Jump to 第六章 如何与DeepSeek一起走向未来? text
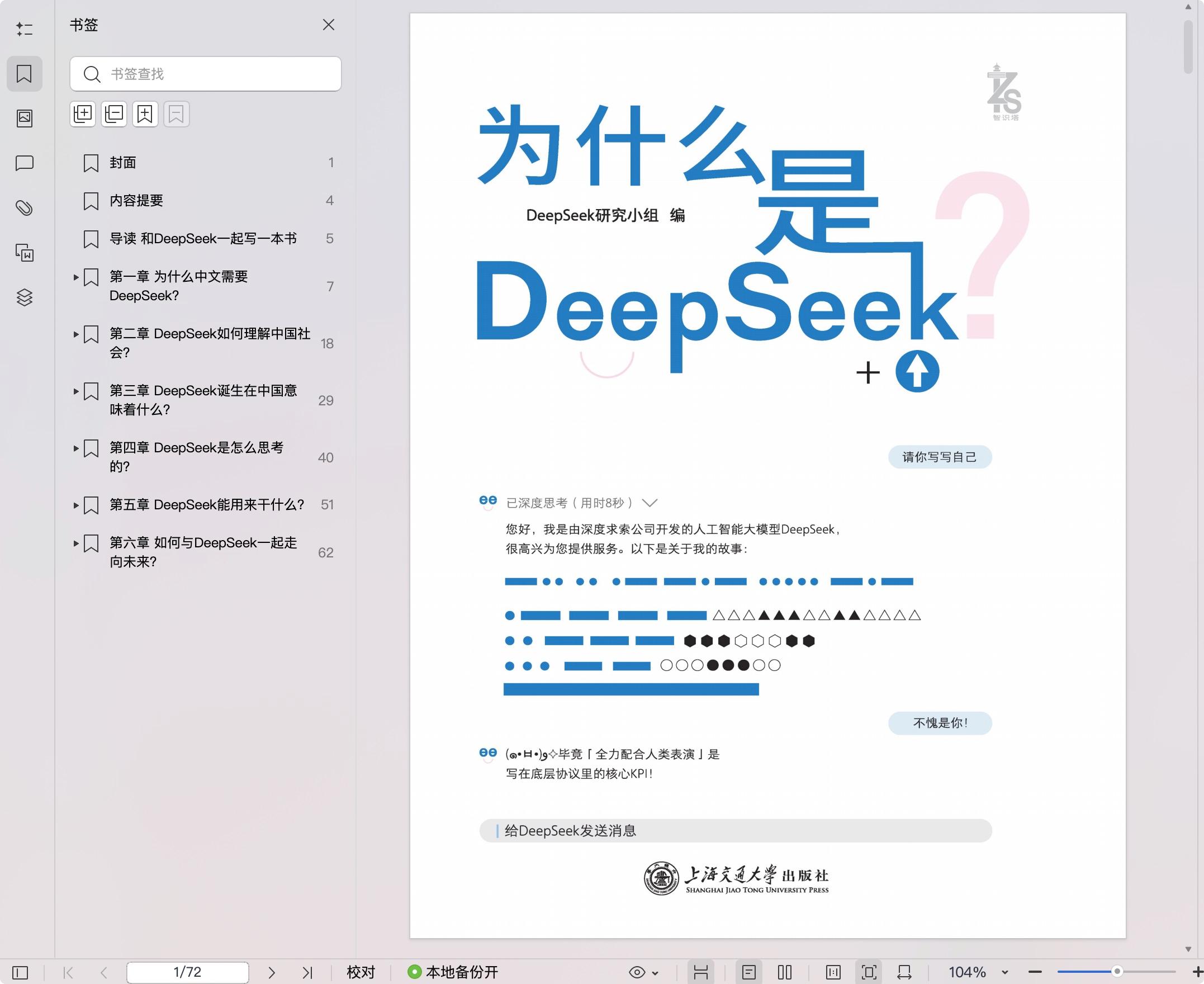The width and height of the screenshot is (1204, 984). pyautogui.click(x=203, y=552)
